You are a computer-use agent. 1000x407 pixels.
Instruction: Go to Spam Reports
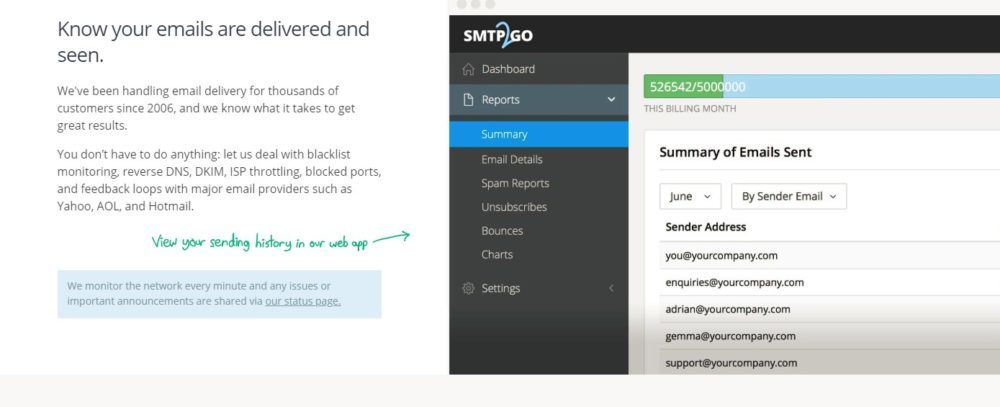(515, 183)
